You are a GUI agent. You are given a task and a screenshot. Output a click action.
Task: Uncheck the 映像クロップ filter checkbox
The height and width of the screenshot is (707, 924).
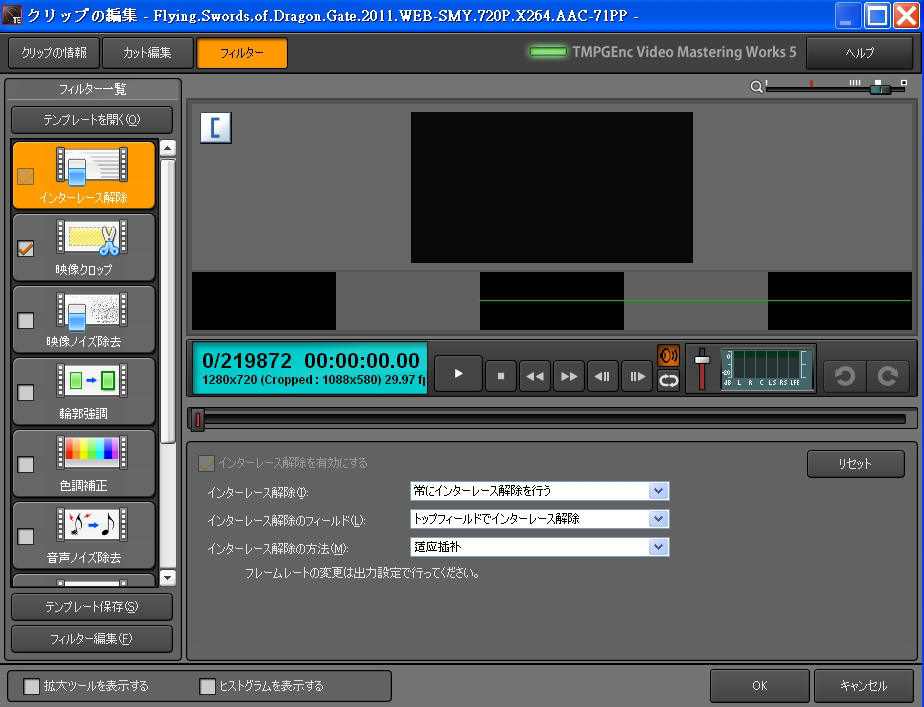(x=26, y=248)
